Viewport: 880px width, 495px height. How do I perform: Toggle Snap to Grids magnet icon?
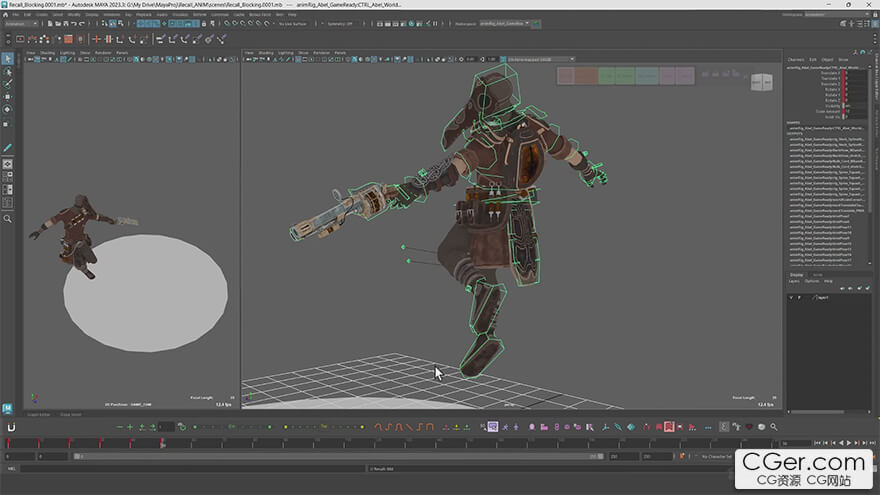(227, 24)
